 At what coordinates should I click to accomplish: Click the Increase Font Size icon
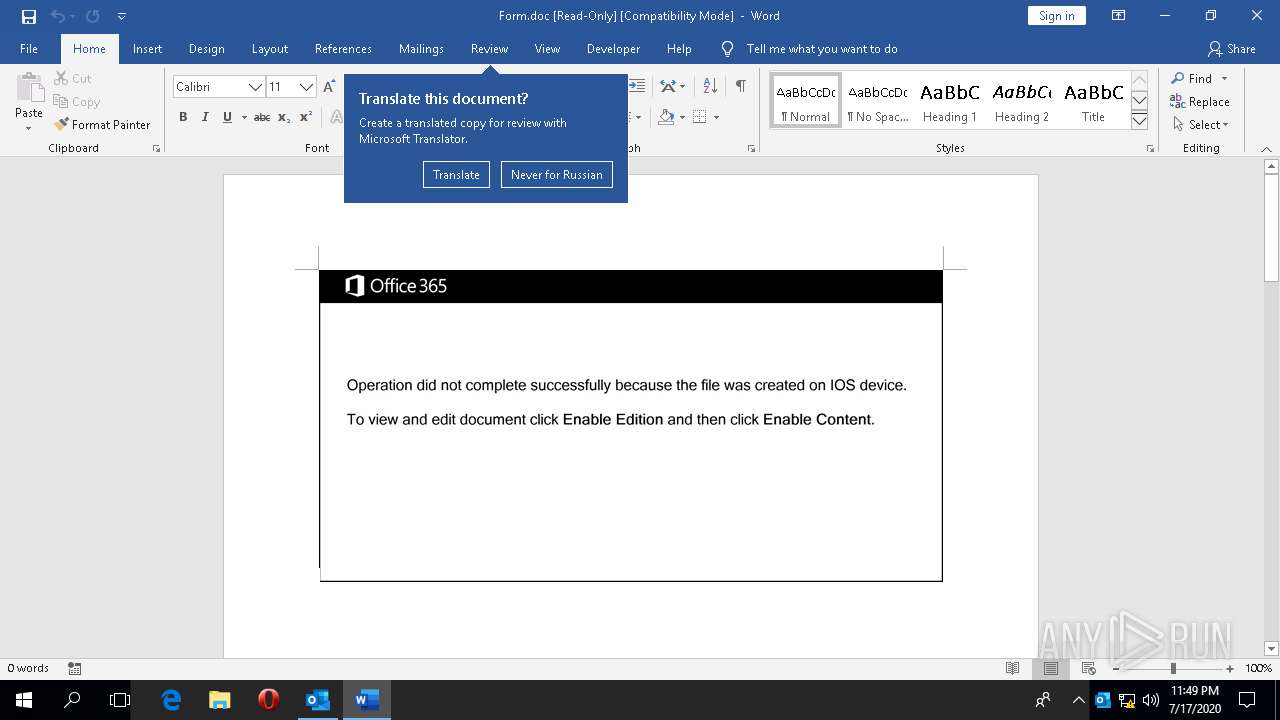(x=329, y=87)
